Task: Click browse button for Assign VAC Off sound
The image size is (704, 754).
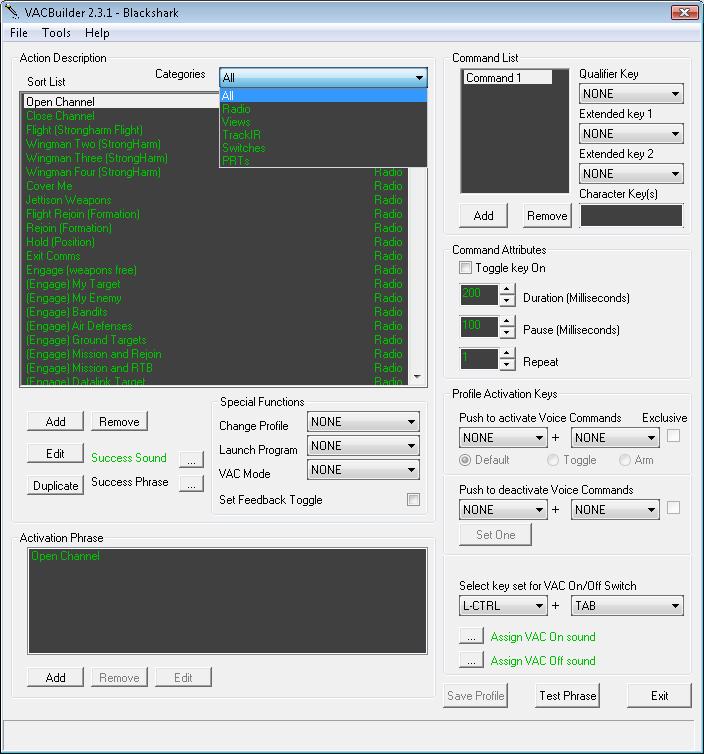Action: [x=471, y=660]
